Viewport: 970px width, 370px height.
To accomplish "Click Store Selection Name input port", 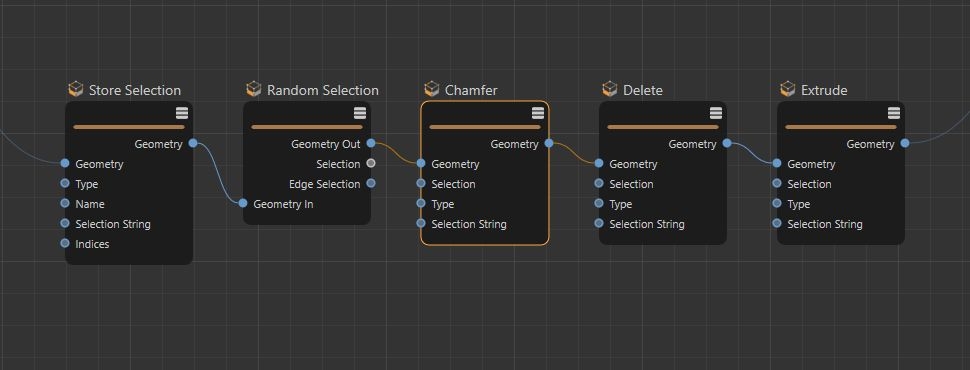I will 65,203.
